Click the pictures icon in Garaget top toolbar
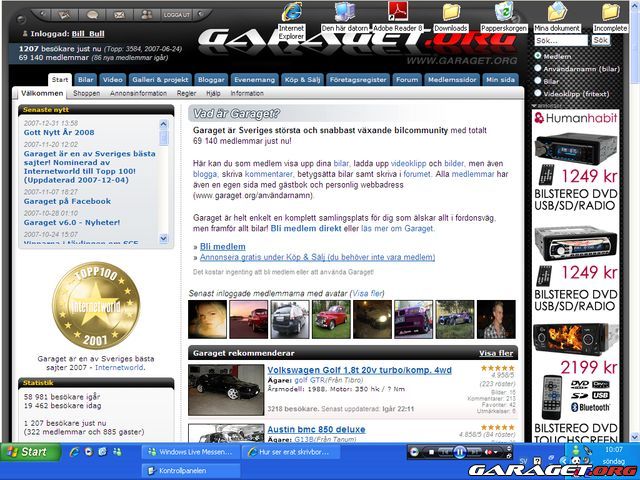 point(64,15)
